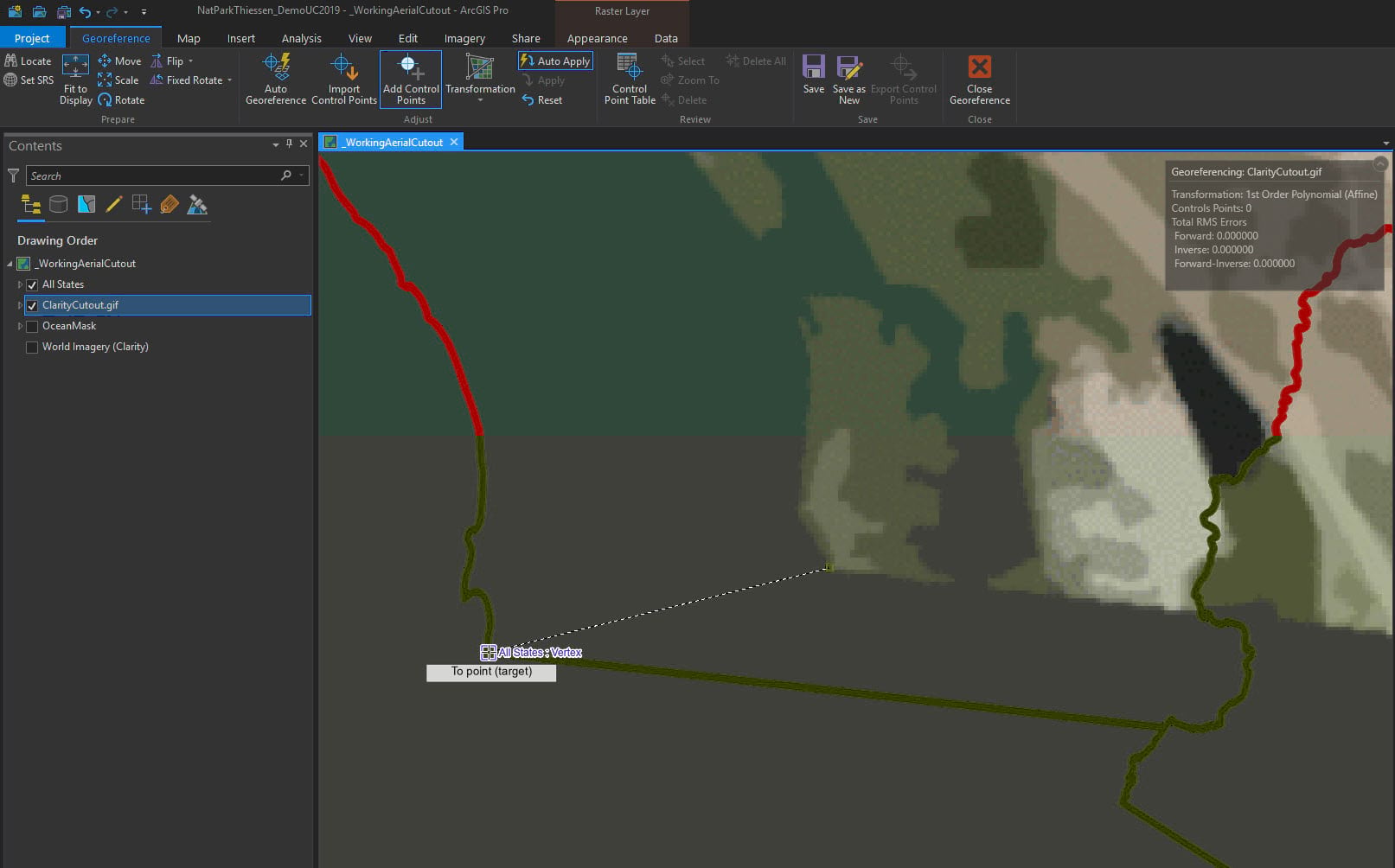Open the search options dropdown in Contents
This screenshot has width=1395, height=868.
tap(301, 176)
